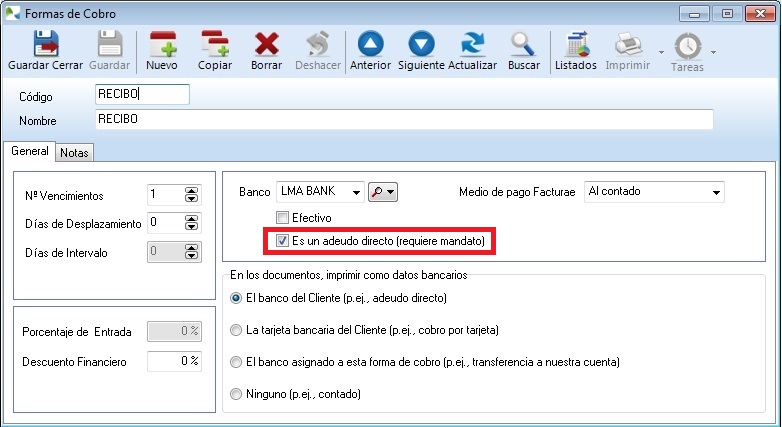This screenshot has width=782, height=427.
Task: Select El banco del Cliente radio option
Action: tap(235, 298)
